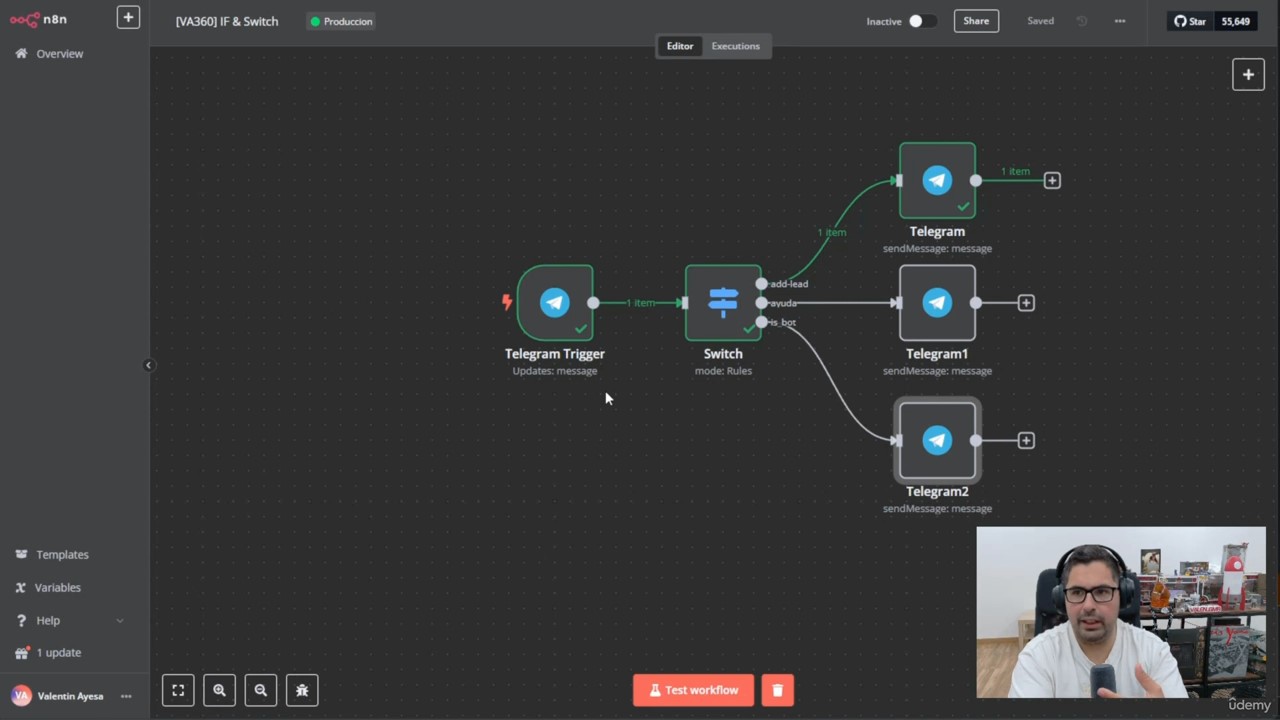Toggle workflow Inactive switch
1280x720 pixels.
pos(921,21)
